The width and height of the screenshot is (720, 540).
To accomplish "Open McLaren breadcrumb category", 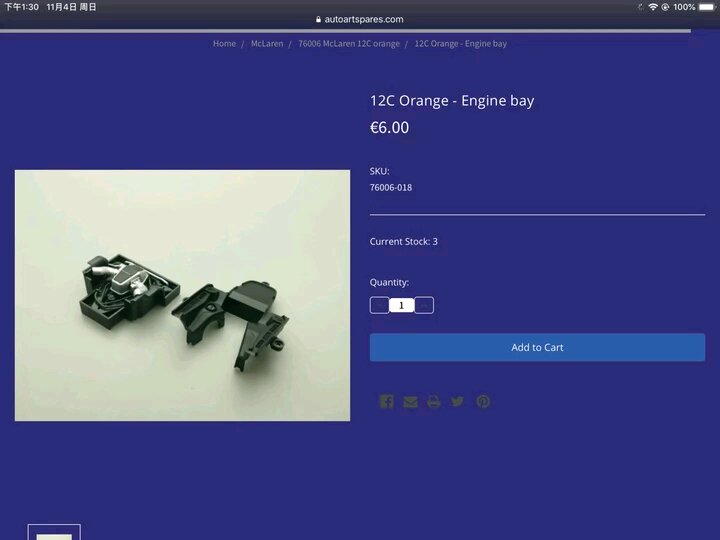I will 267,44.
